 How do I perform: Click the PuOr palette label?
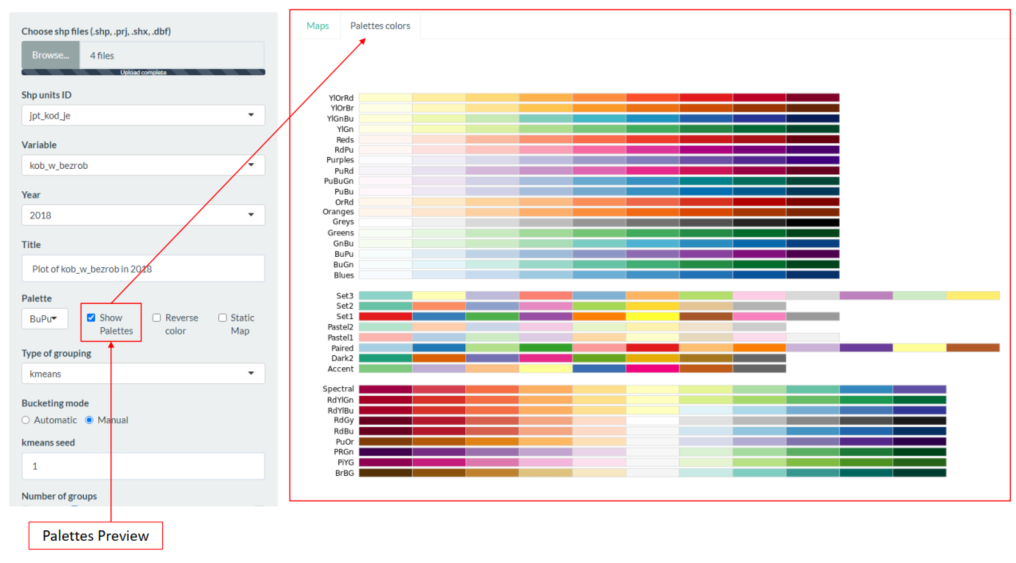(345, 442)
